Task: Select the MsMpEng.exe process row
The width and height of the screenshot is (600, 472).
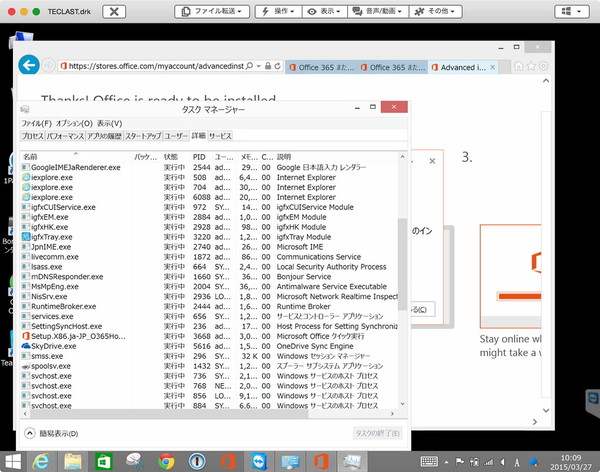Action: point(210,287)
